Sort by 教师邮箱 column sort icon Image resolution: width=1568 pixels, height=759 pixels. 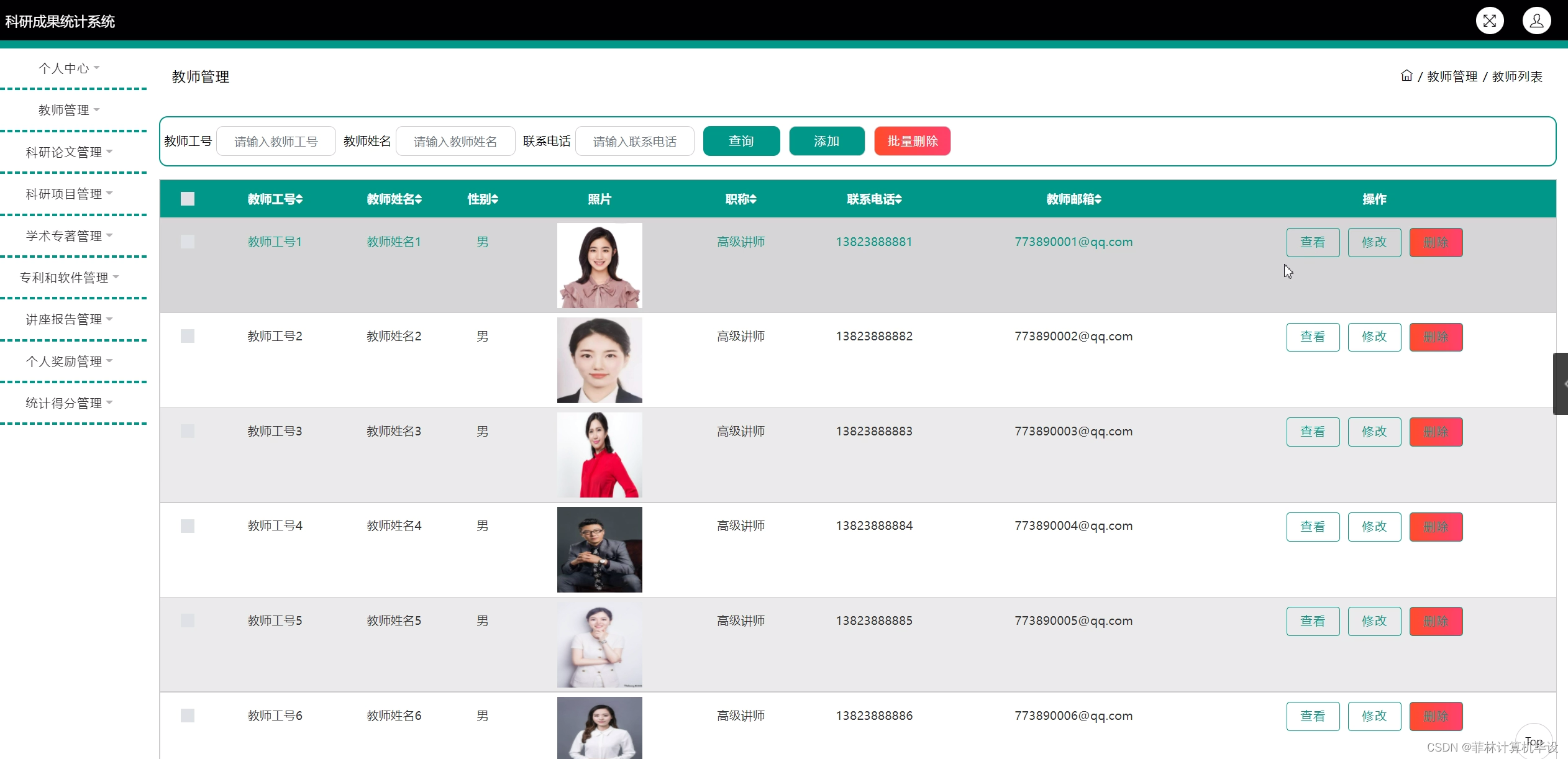tap(1098, 199)
